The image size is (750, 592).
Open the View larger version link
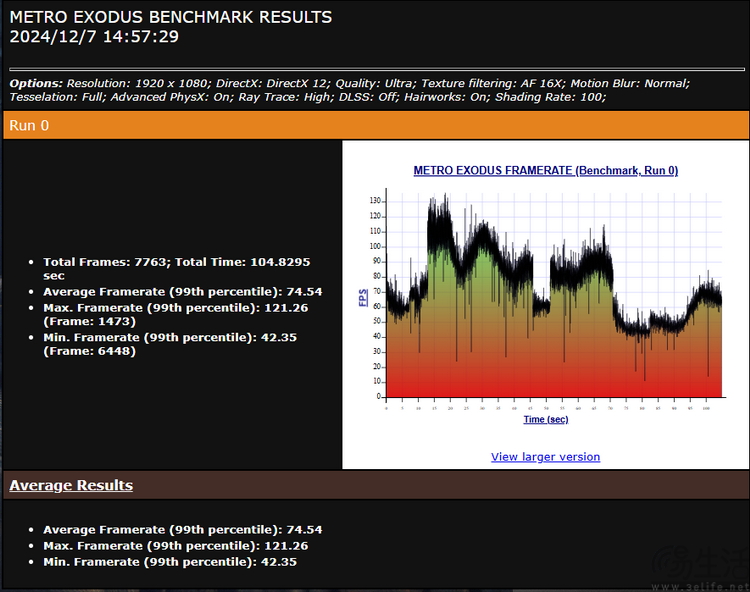(545, 457)
